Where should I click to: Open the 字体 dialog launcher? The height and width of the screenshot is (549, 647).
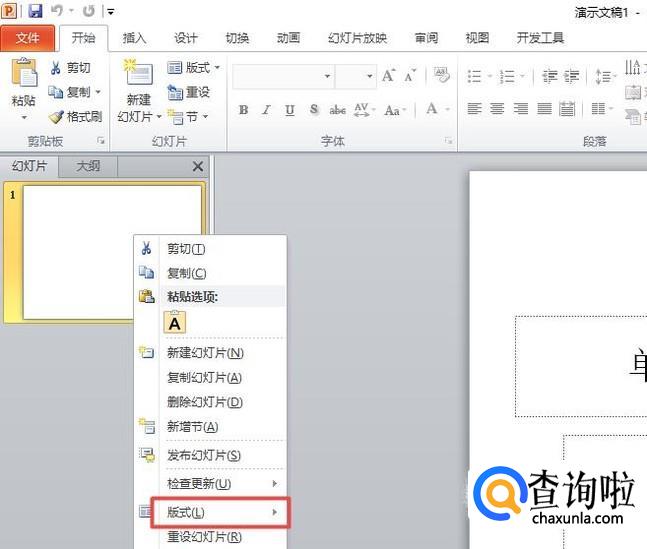449,141
